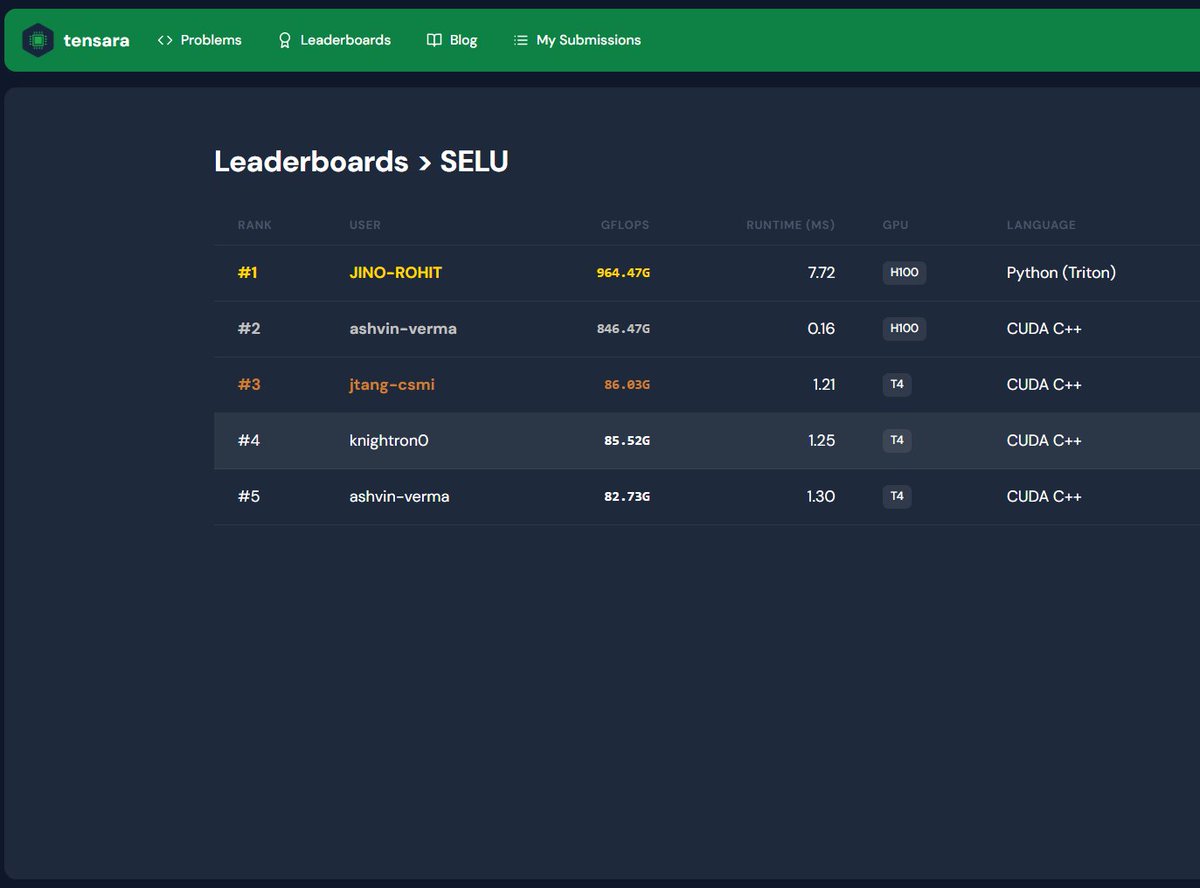
Task: Click the T4 badge in jtang-csmi row
Action: 897,385
